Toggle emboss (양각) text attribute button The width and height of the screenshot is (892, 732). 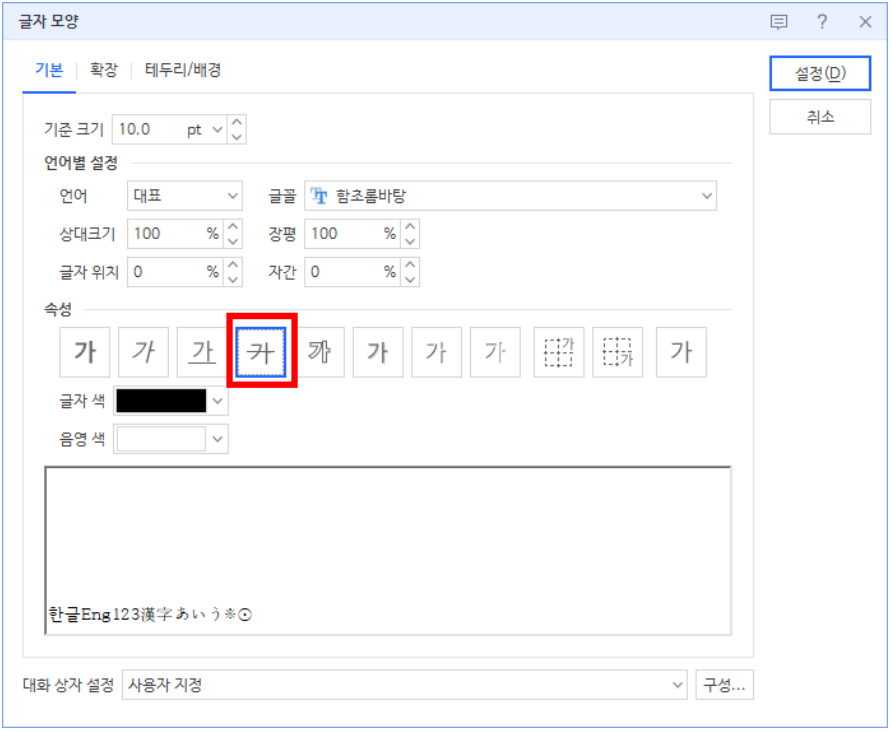(x=436, y=352)
